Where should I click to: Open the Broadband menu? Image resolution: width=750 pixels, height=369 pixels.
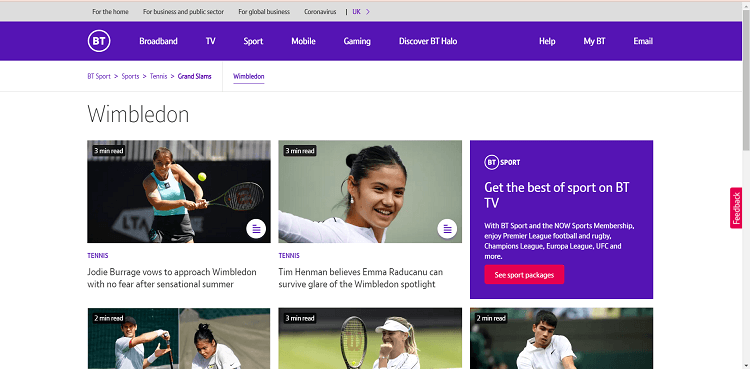point(158,41)
